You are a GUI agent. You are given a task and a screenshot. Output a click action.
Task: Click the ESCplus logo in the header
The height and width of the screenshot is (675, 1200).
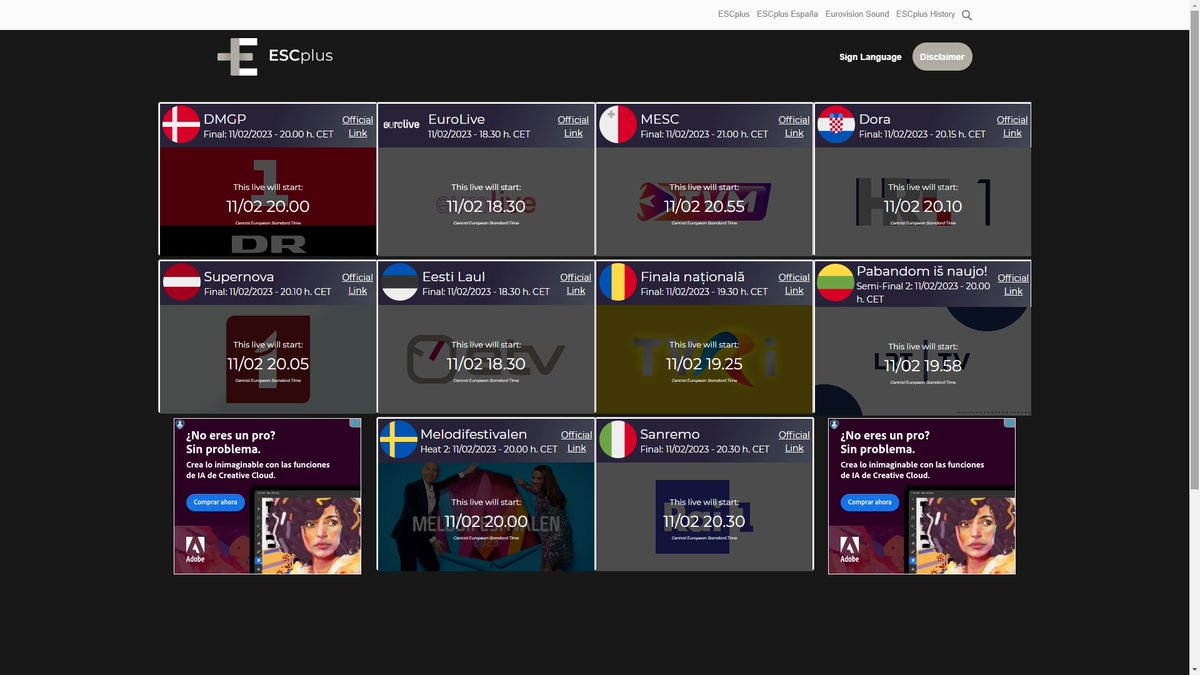tap(275, 56)
